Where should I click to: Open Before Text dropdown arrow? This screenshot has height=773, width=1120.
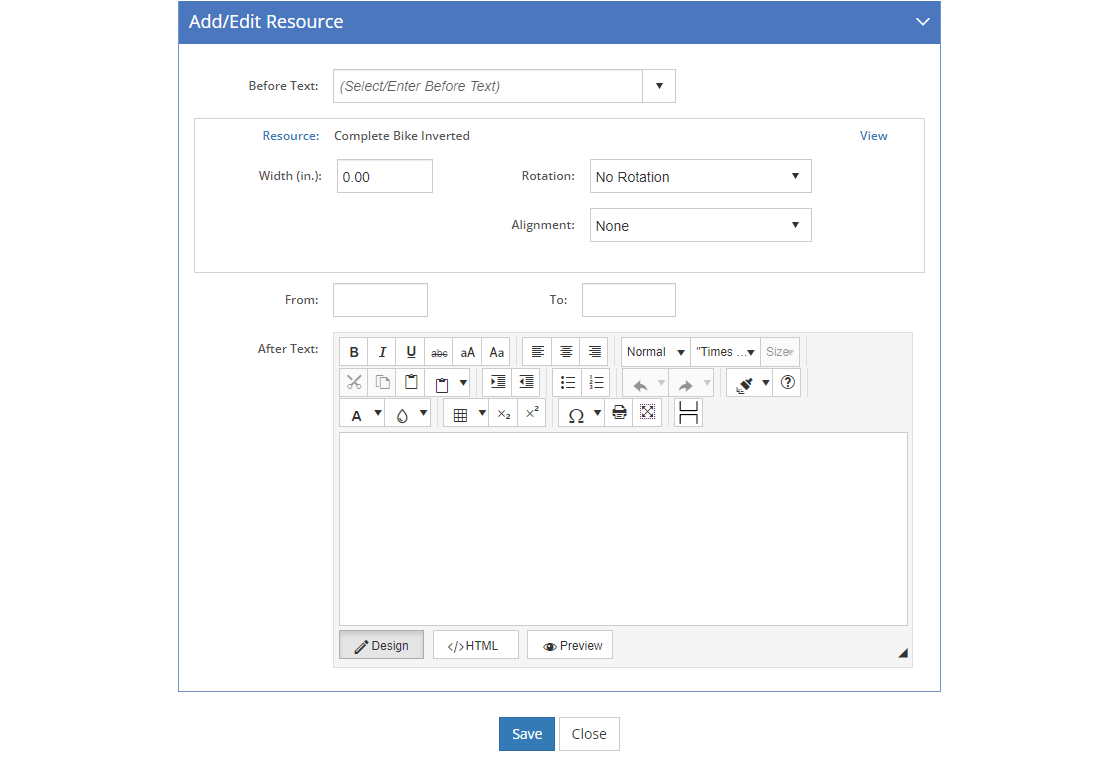point(659,86)
